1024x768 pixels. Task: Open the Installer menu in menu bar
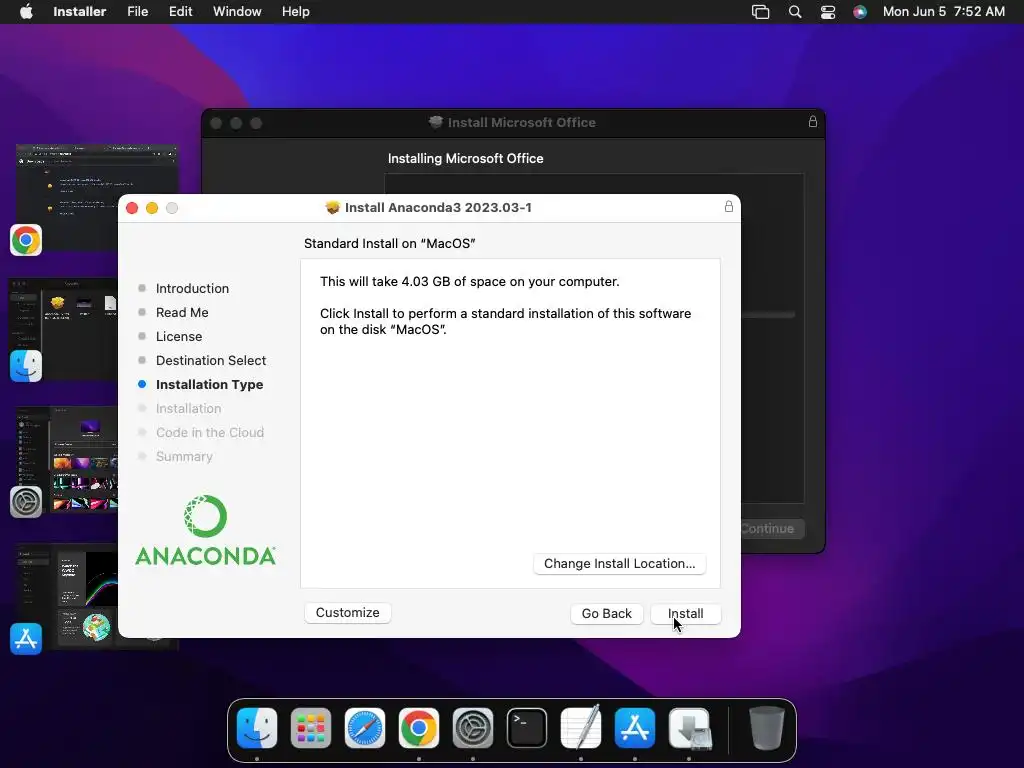pyautogui.click(x=80, y=12)
